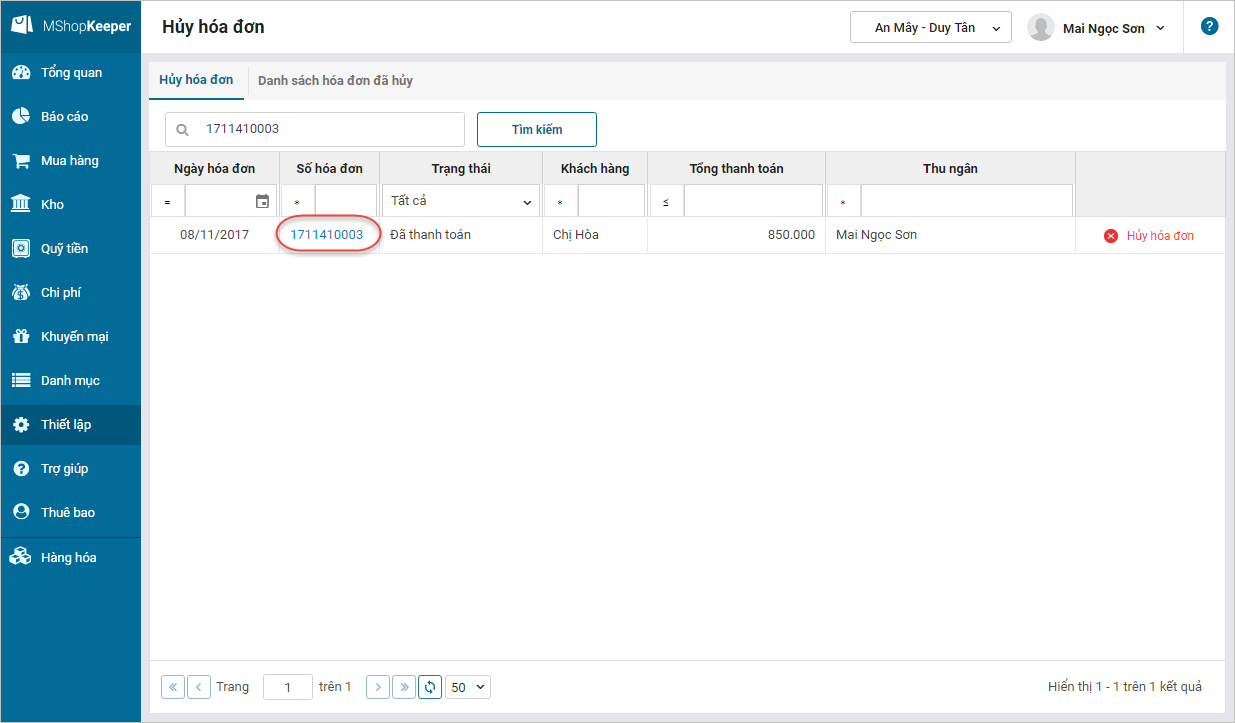Focus the Thu ngân column filter field
This screenshot has height=723, width=1235.
tap(965, 201)
